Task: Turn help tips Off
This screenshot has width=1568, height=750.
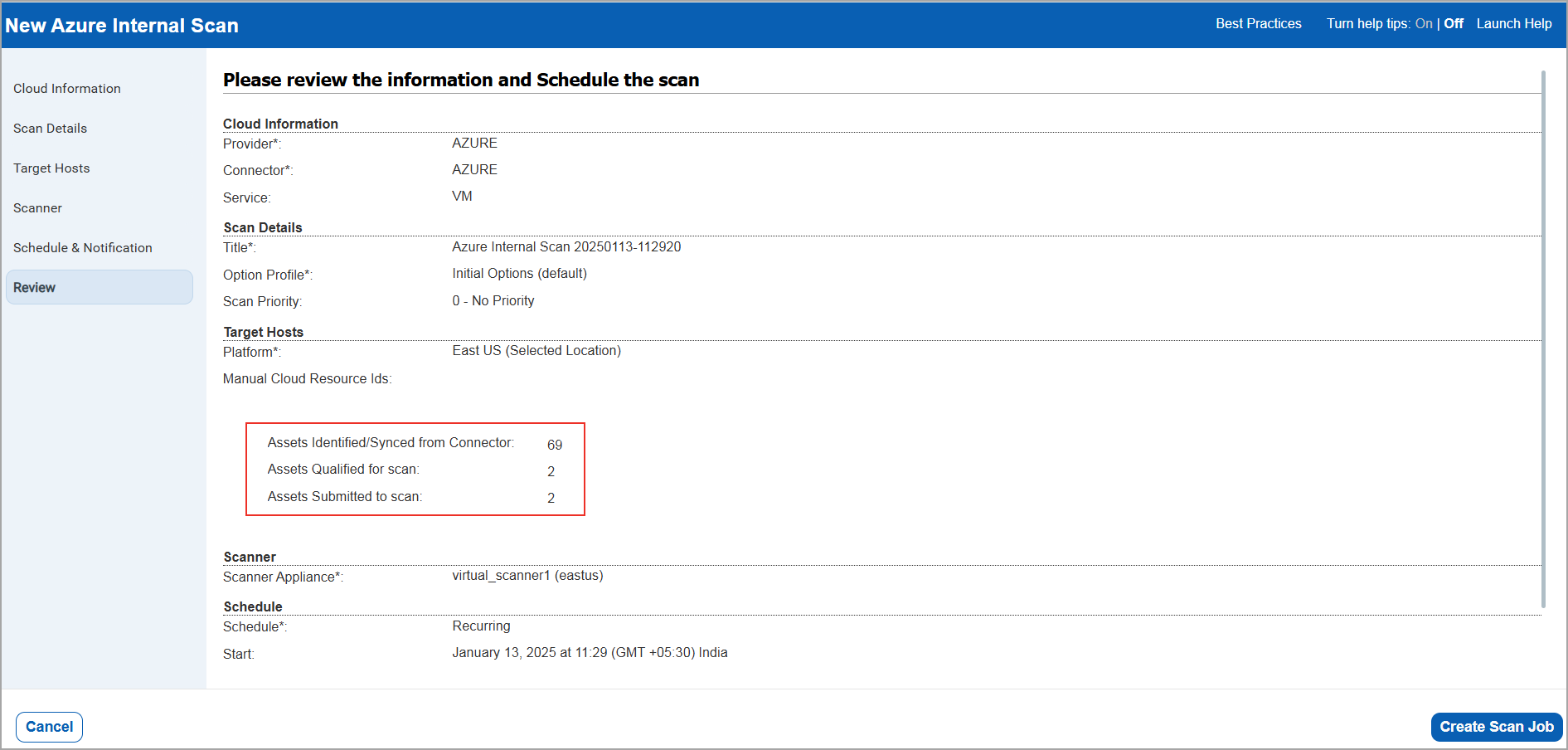Action: (x=1453, y=23)
